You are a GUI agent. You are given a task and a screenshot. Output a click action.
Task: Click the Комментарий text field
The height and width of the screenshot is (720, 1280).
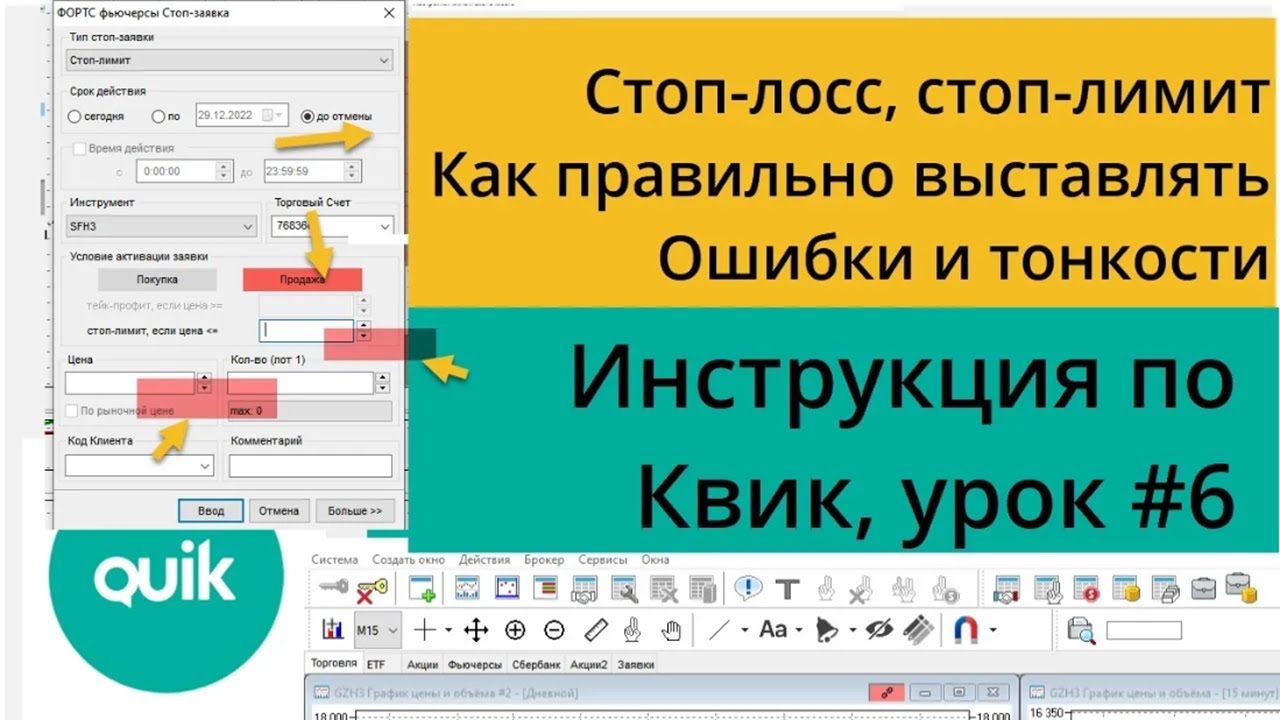coord(310,466)
